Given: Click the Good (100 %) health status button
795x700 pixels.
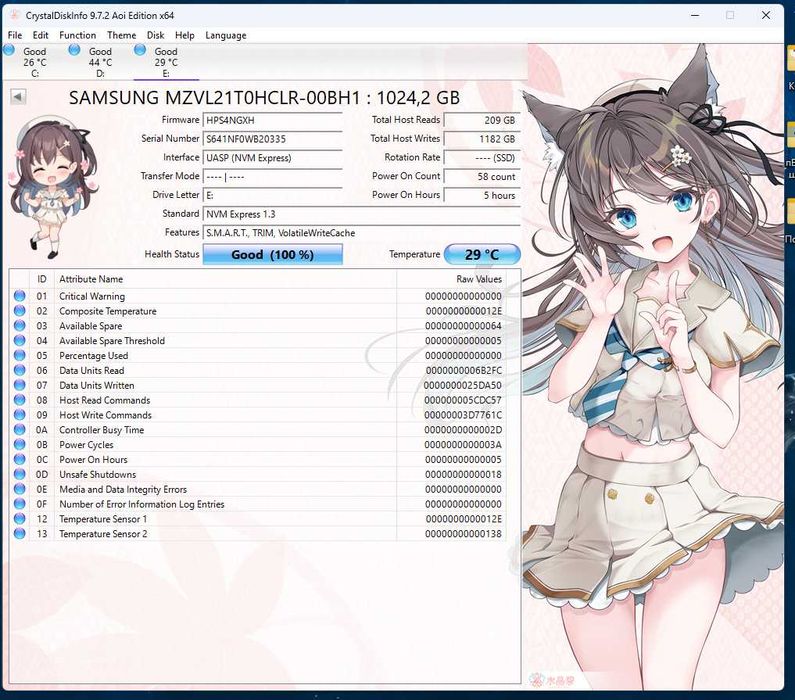Looking at the screenshot, I should pyautogui.click(x=273, y=254).
